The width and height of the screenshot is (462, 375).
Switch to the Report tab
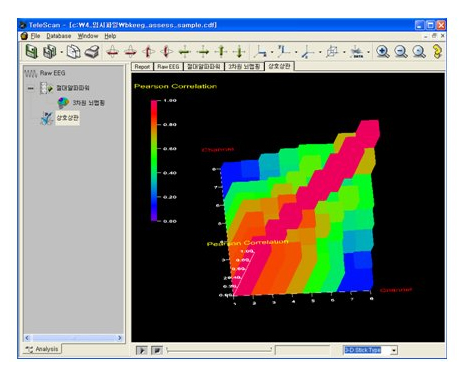[142, 67]
